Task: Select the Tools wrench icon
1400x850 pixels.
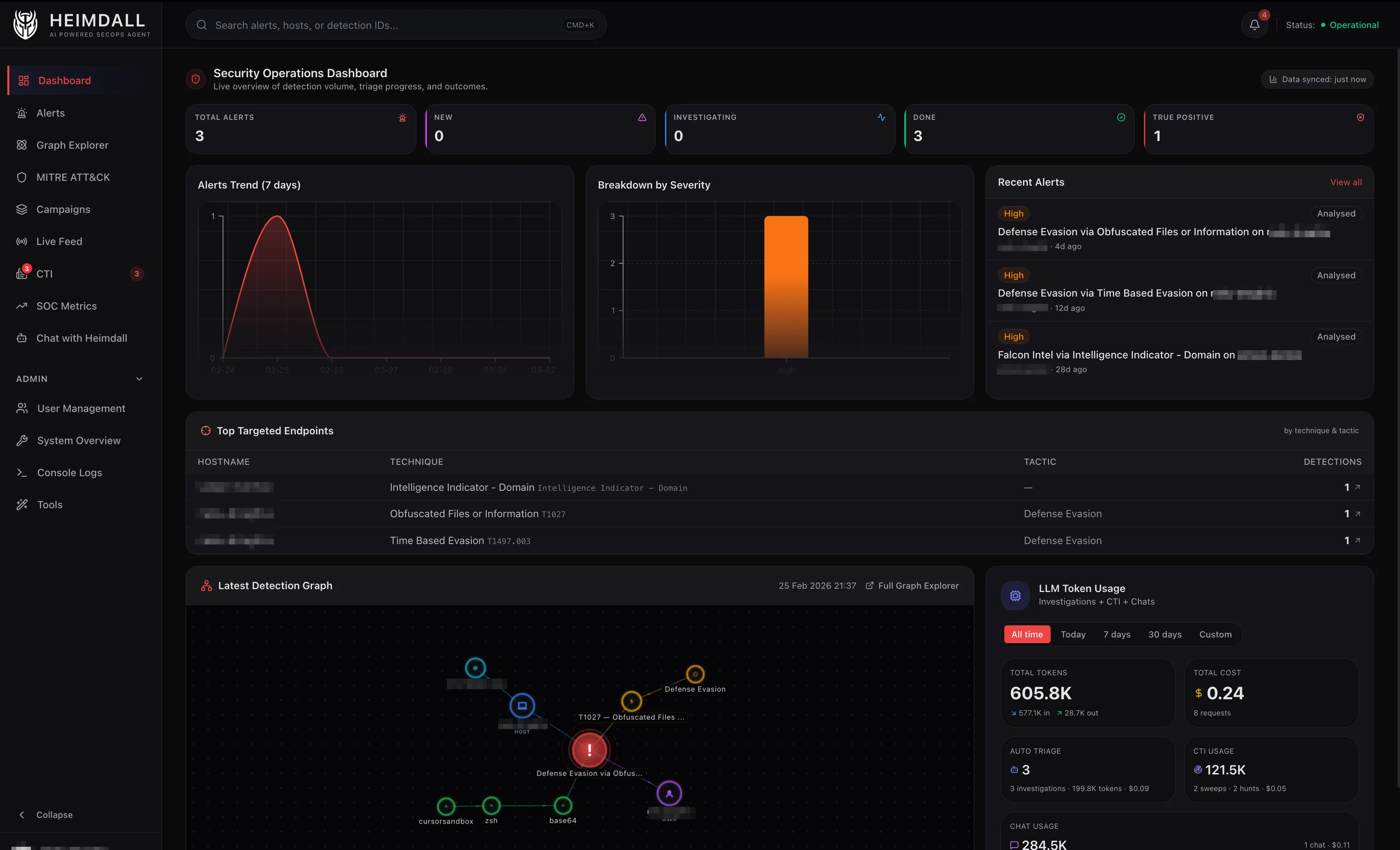Action: [22, 504]
